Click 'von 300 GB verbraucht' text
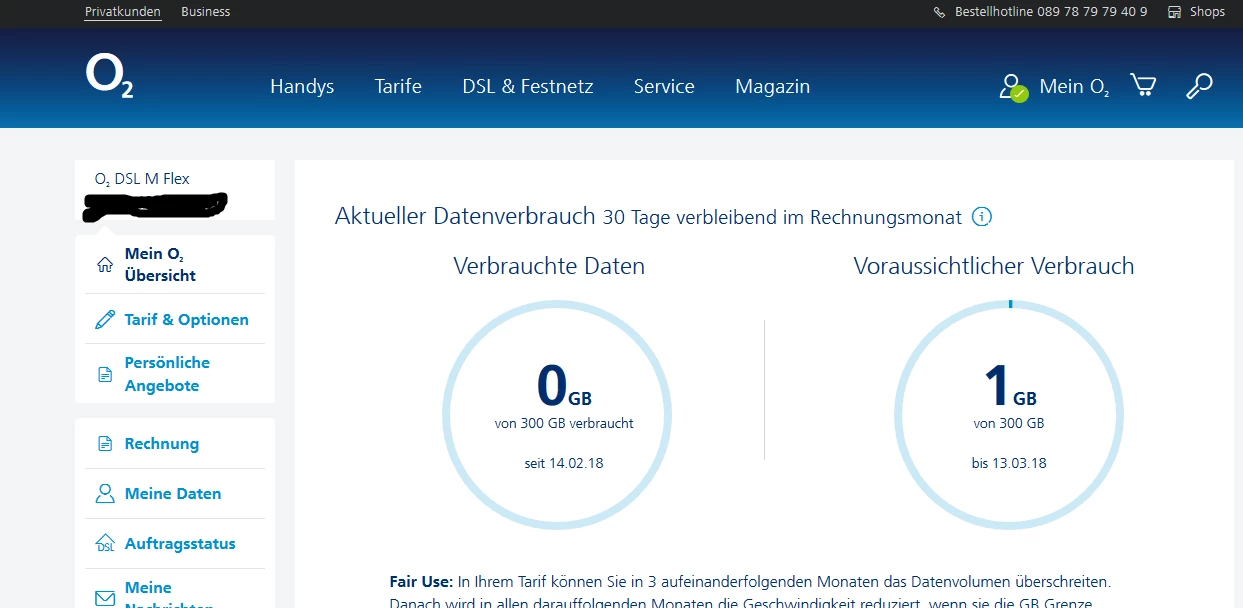The width and height of the screenshot is (1243, 608). [x=564, y=423]
